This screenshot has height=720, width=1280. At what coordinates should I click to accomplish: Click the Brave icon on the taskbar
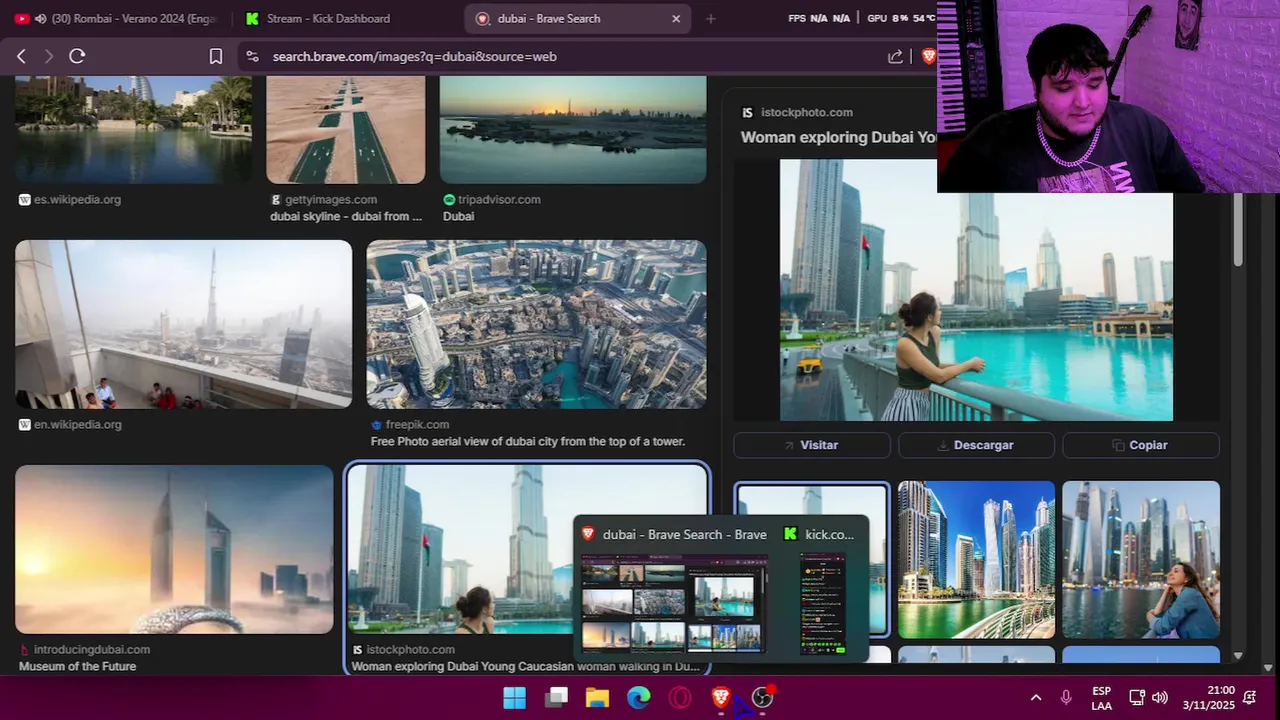(721, 697)
